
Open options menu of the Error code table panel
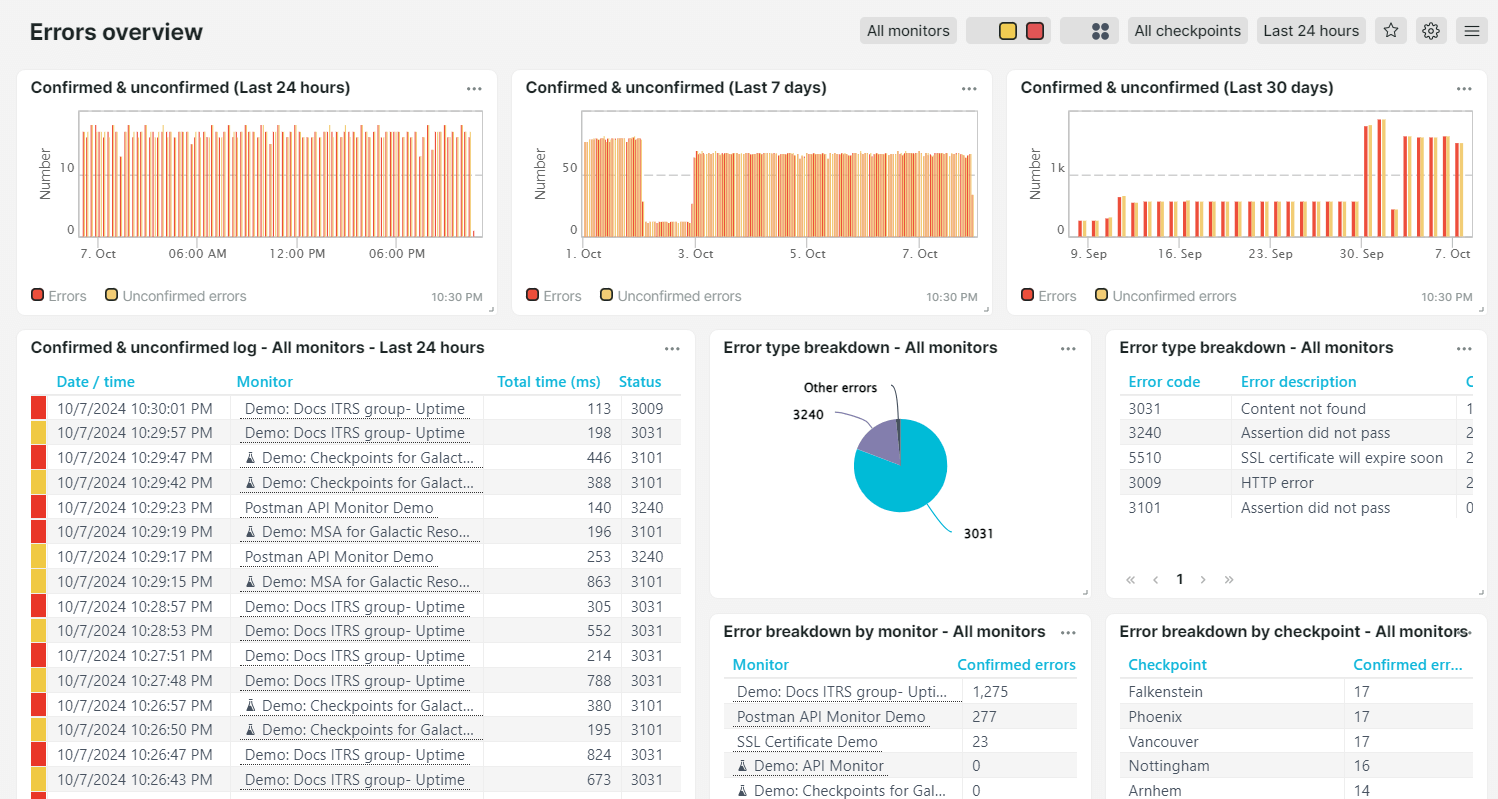pyautogui.click(x=1464, y=349)
